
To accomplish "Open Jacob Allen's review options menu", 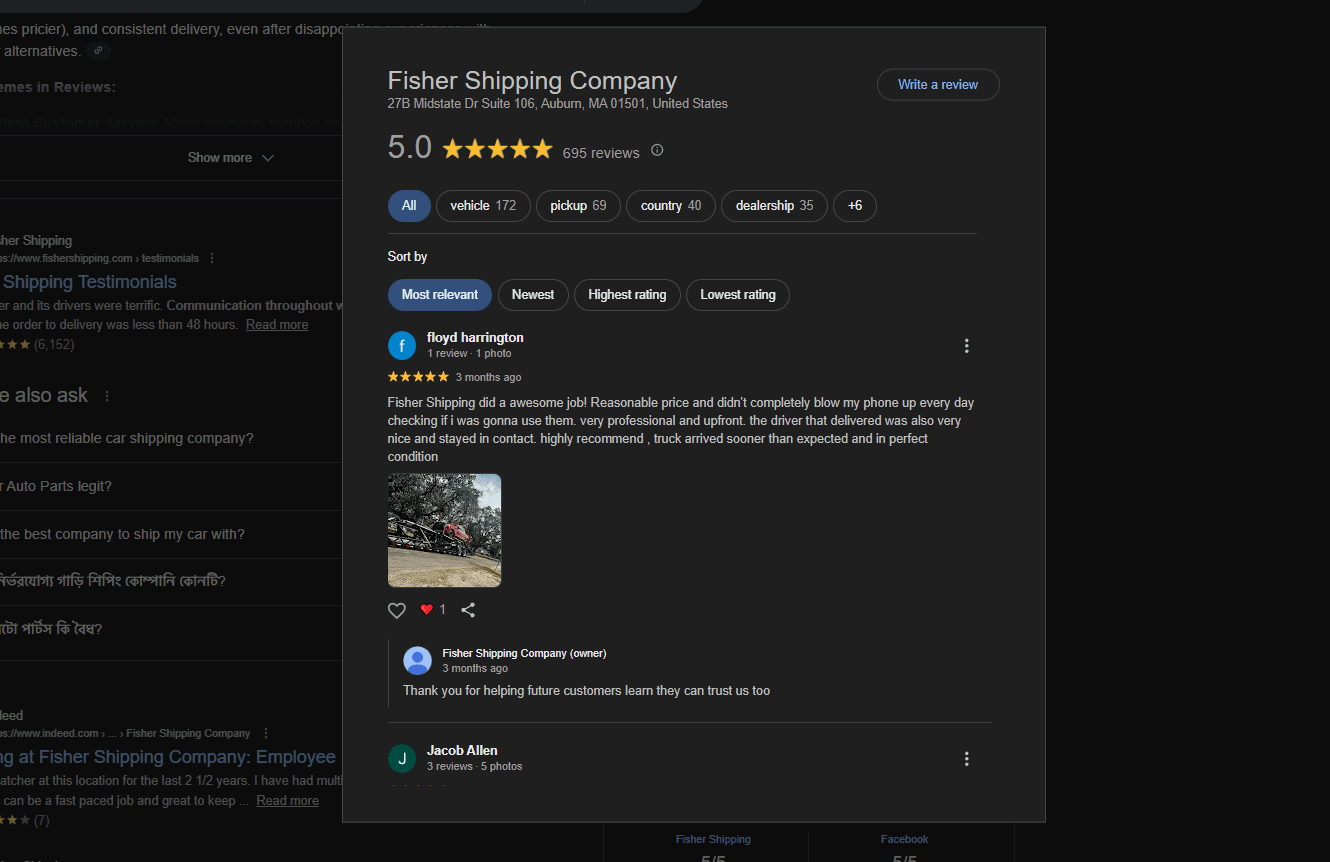I will (x=966, y=759).
